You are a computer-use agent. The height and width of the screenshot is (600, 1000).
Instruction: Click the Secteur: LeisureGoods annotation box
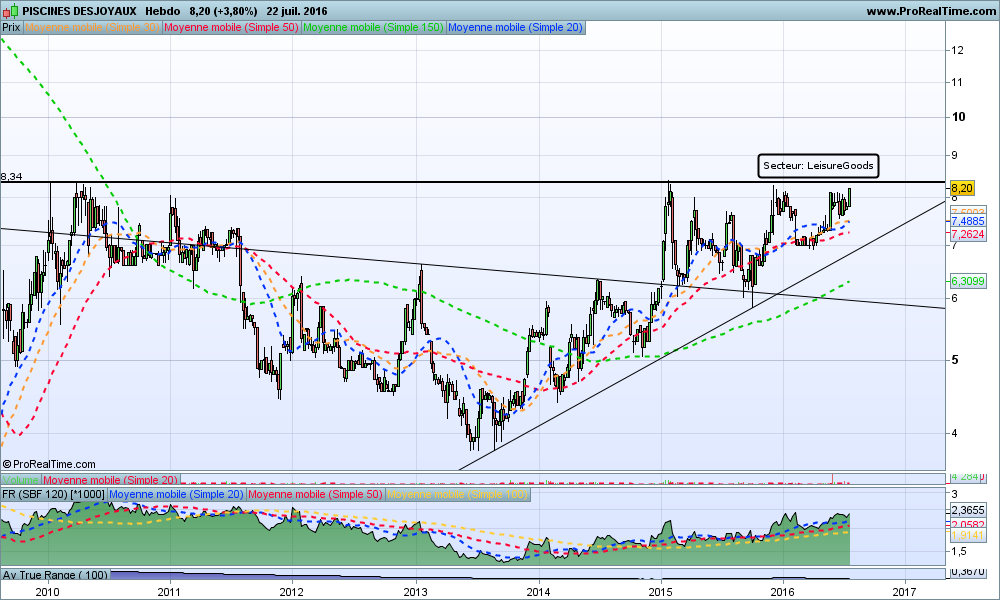click(x=818, y=166)
